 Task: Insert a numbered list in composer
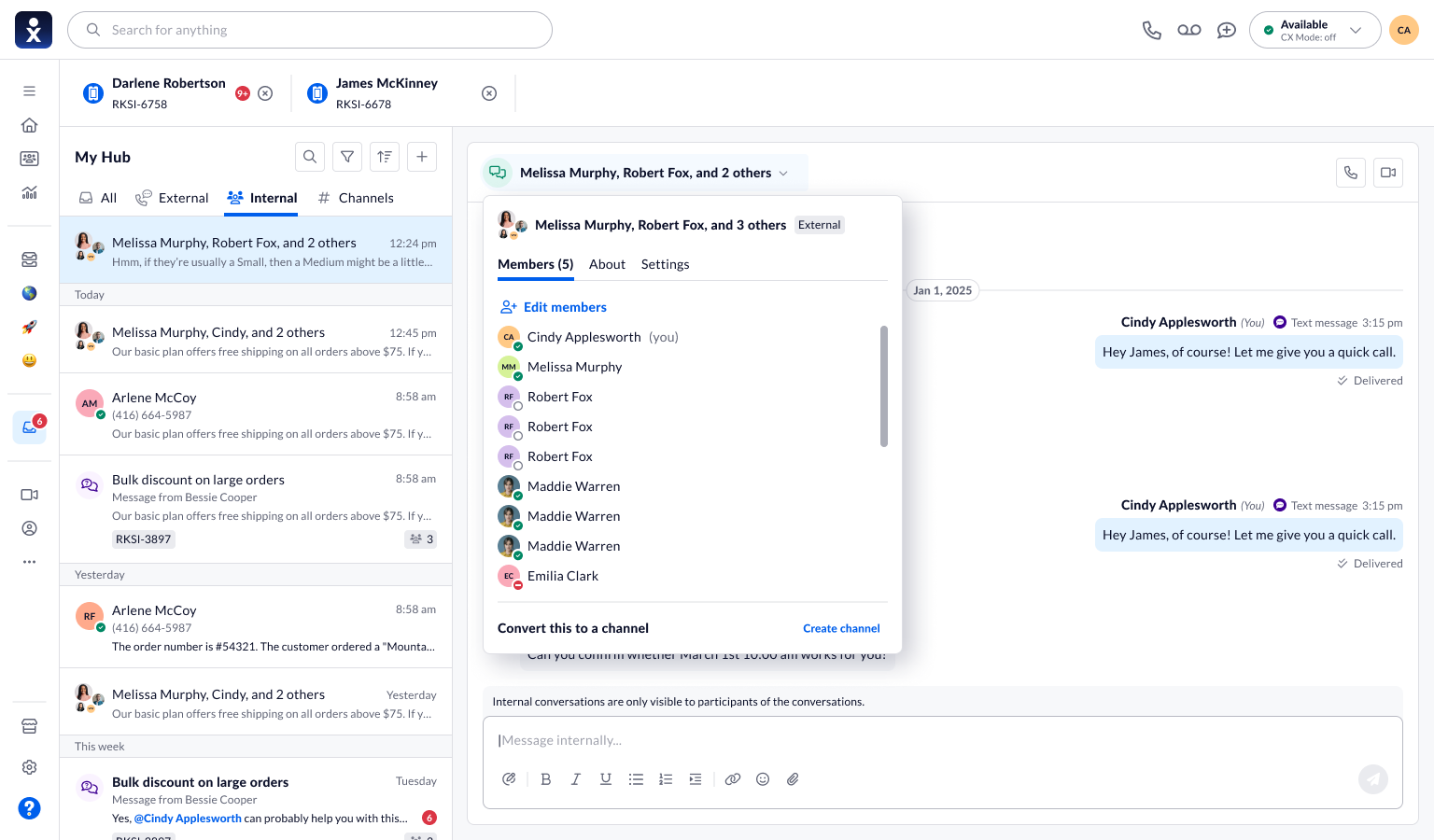point(666,779)
